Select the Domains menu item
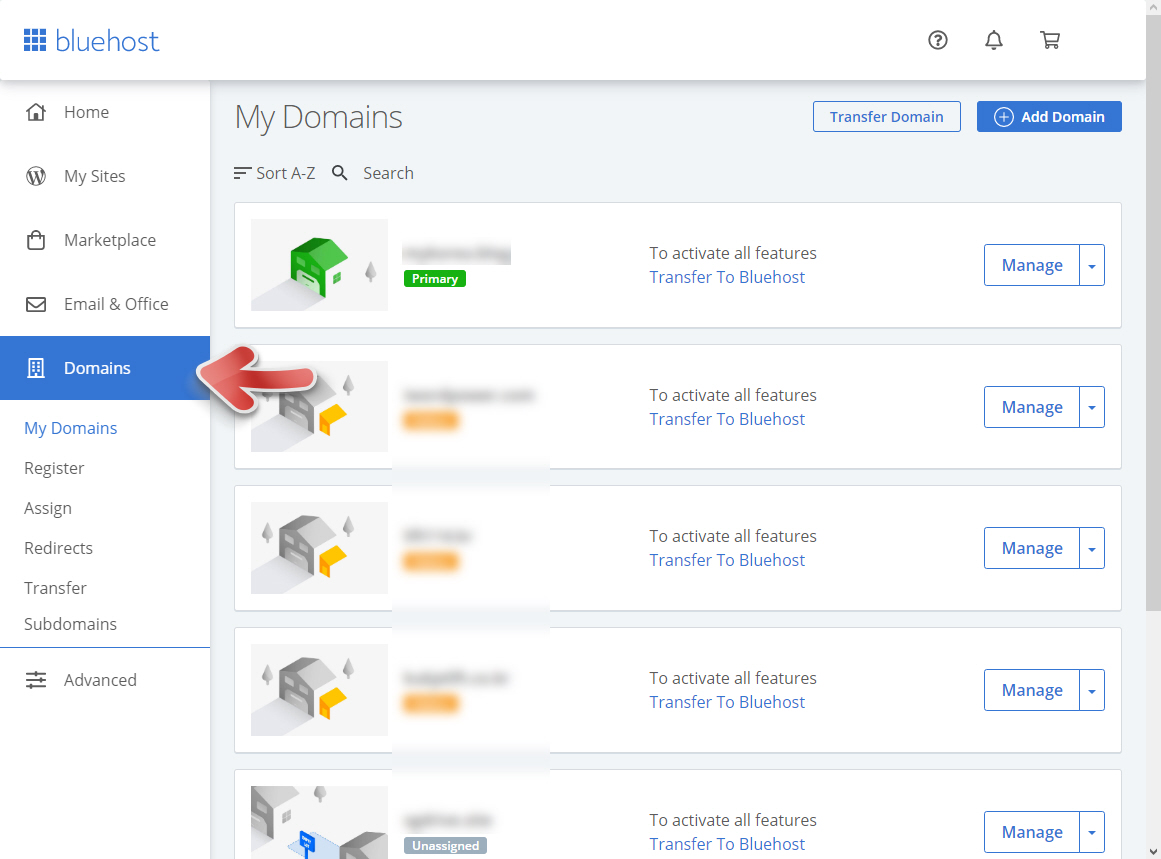Screen dimensions: 1161x859 pos(105,368)
